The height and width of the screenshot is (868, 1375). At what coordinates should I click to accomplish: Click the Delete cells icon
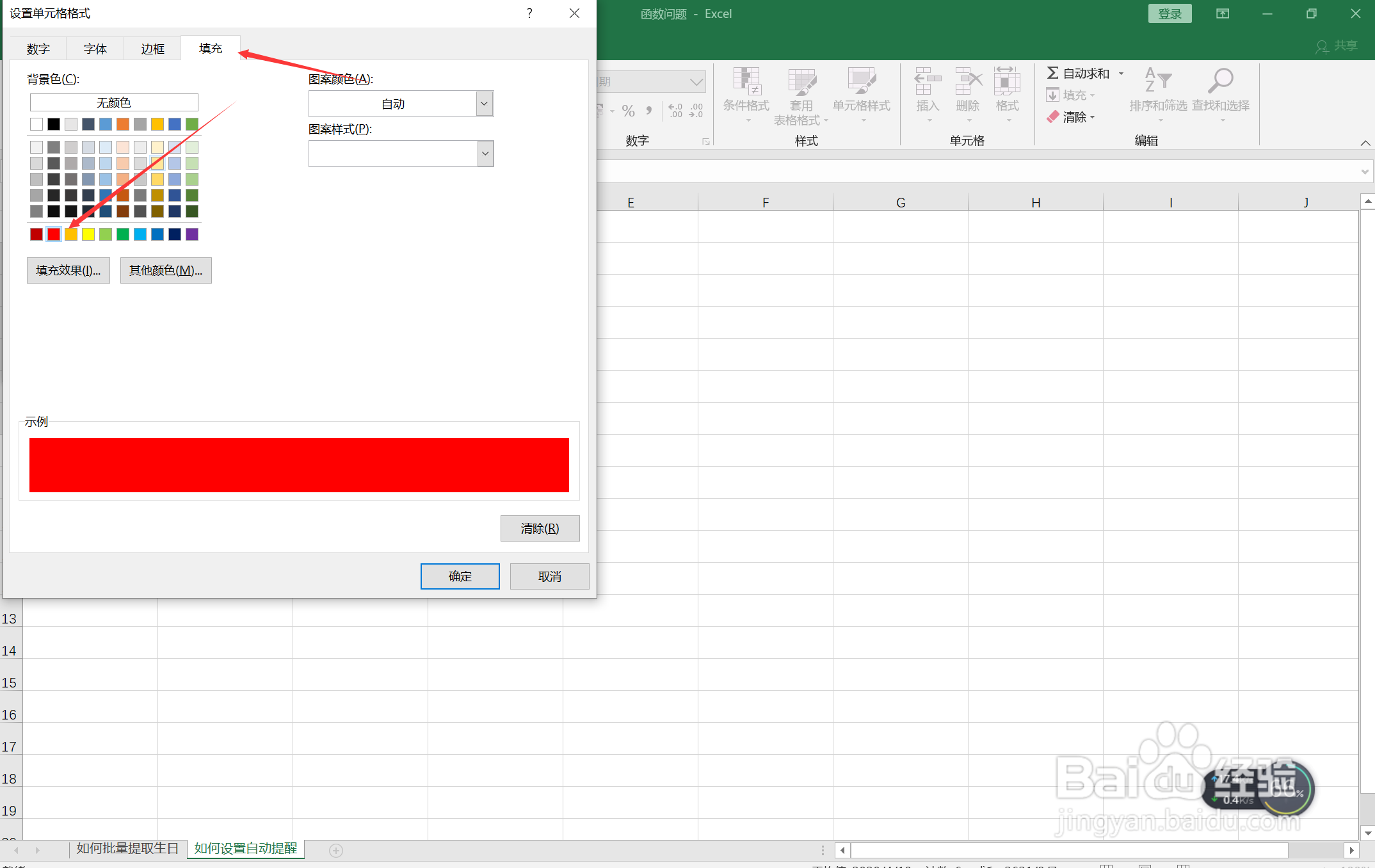point(967,82)
